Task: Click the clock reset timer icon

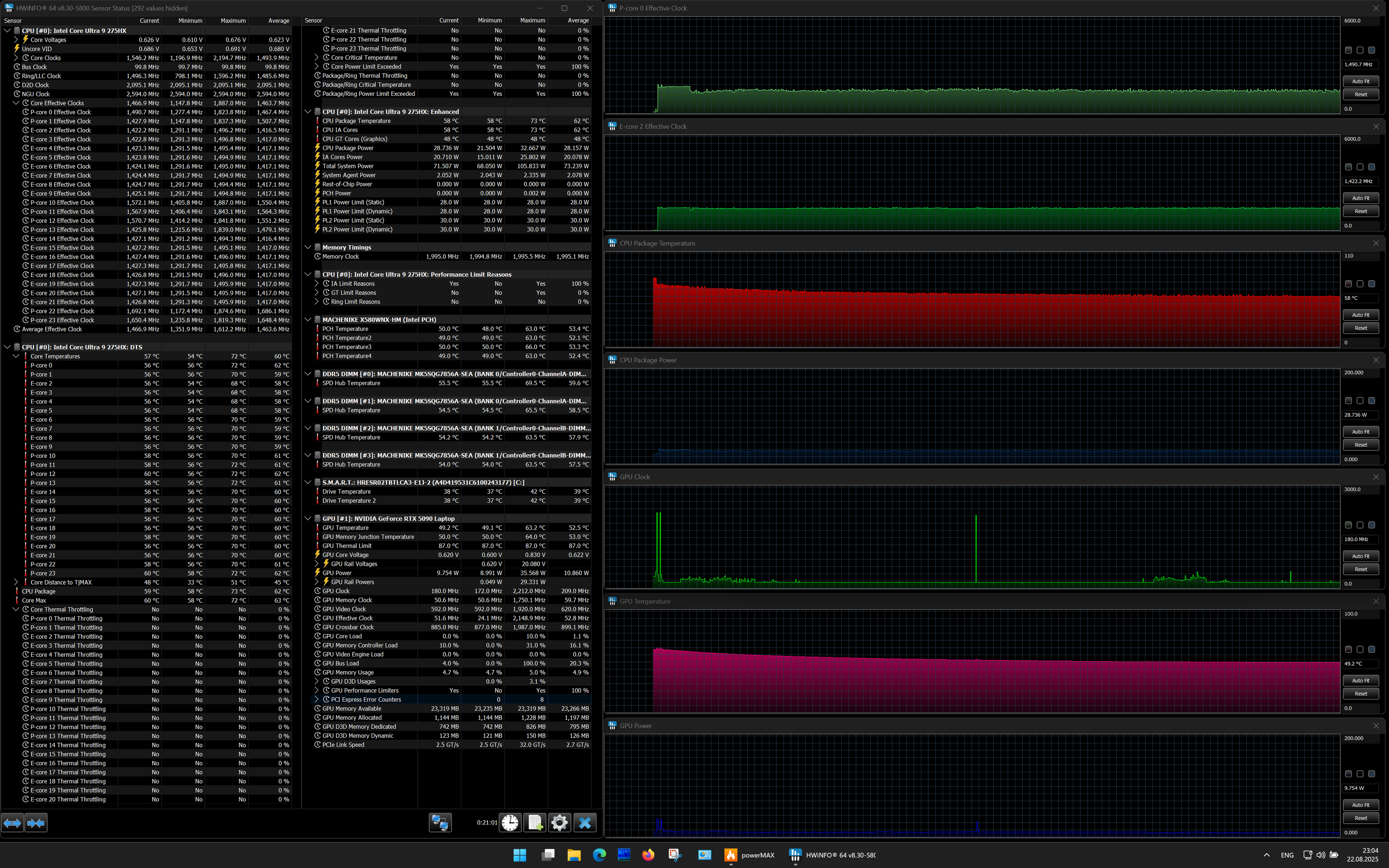Action: pyautogui.click(x=510, y=823)
